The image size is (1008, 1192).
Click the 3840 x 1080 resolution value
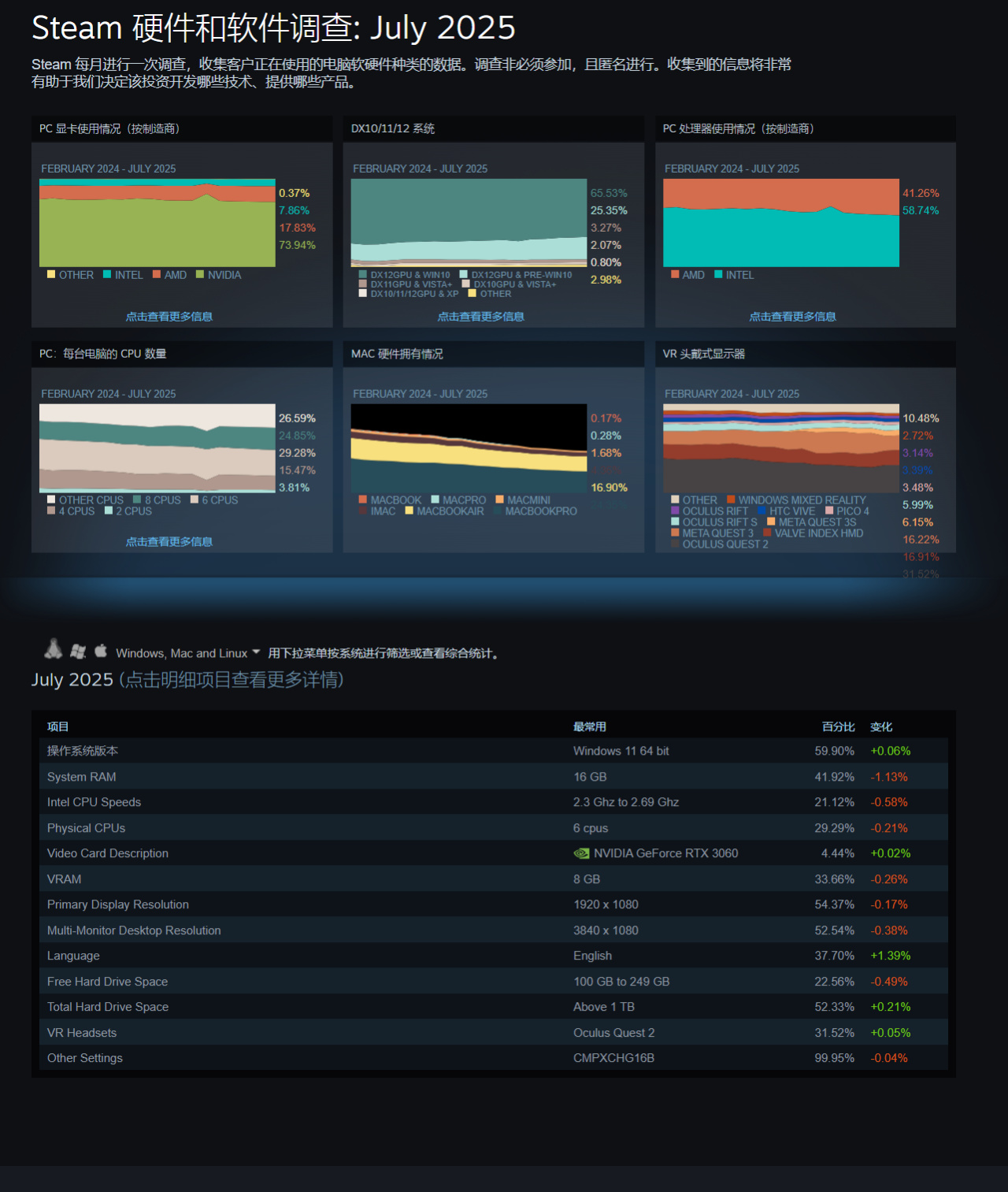click(x=606, y=930)
